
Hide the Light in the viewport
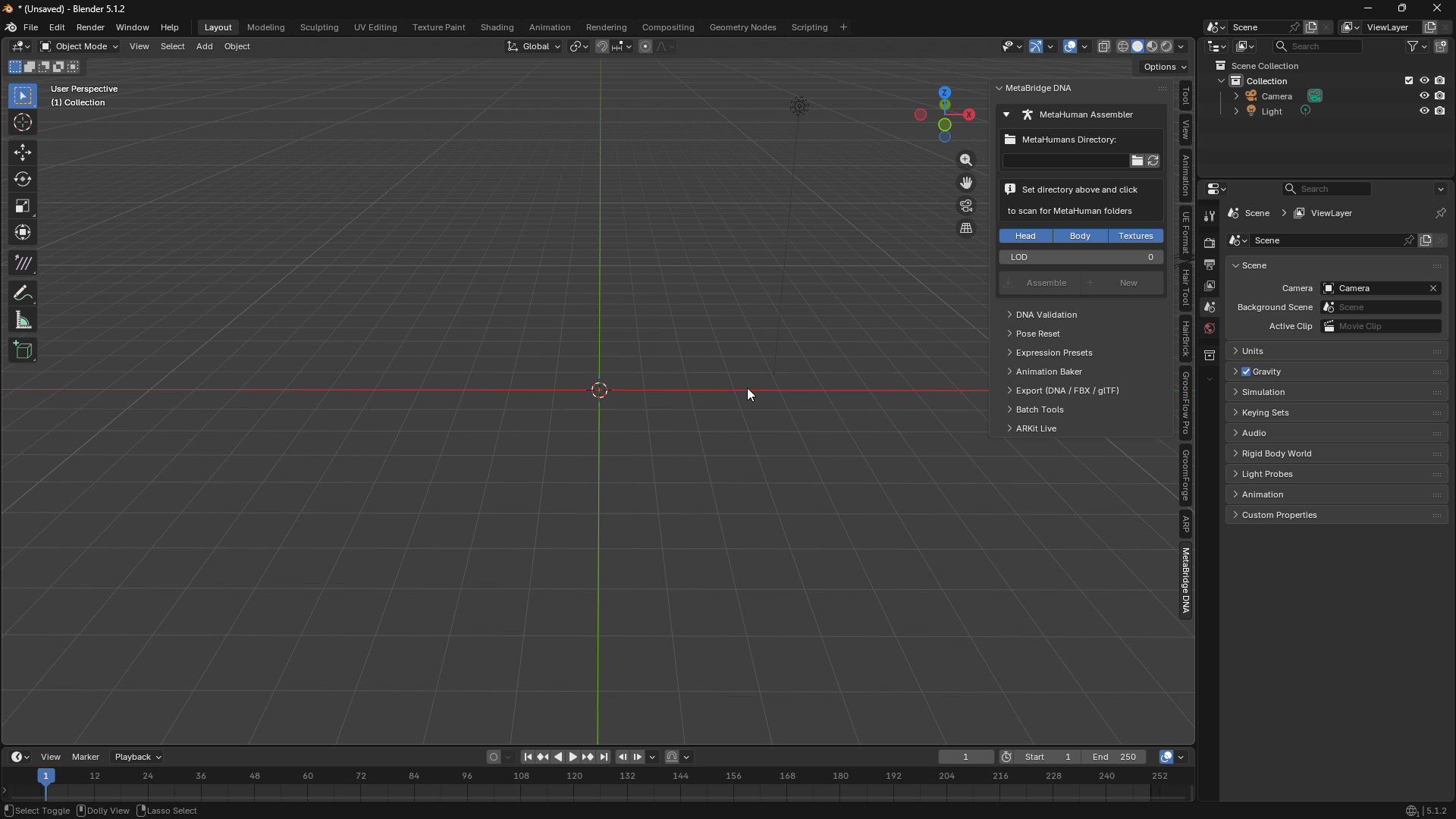[1424, 111]
